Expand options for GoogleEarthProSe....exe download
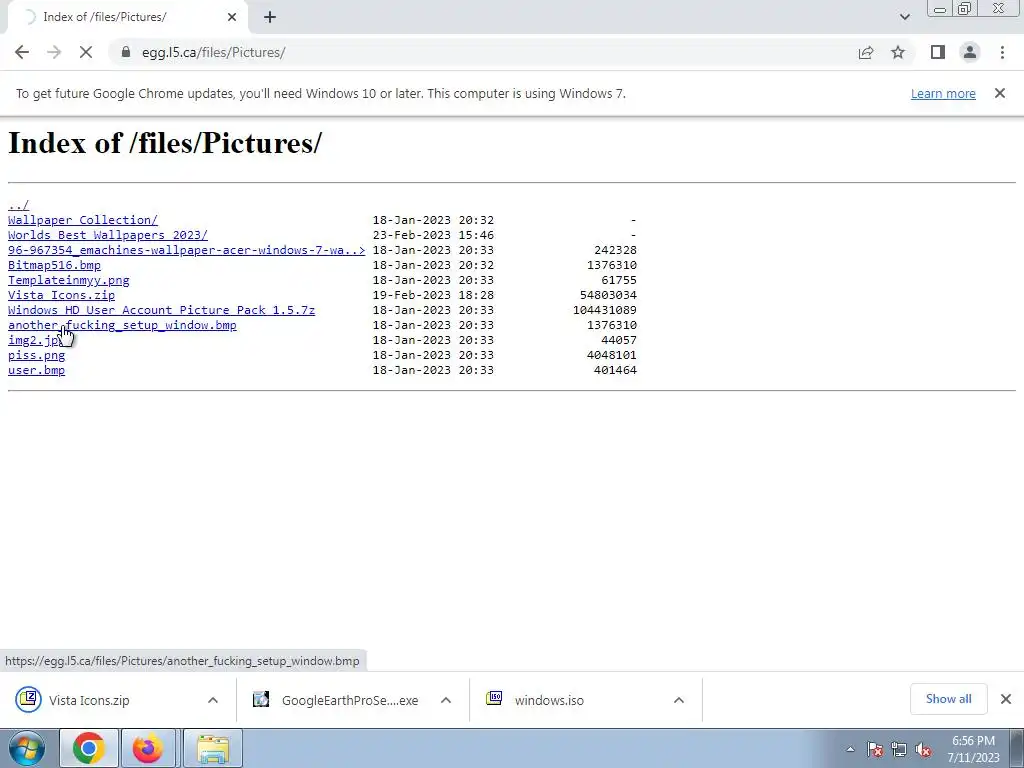 click(x=446, y=700)
